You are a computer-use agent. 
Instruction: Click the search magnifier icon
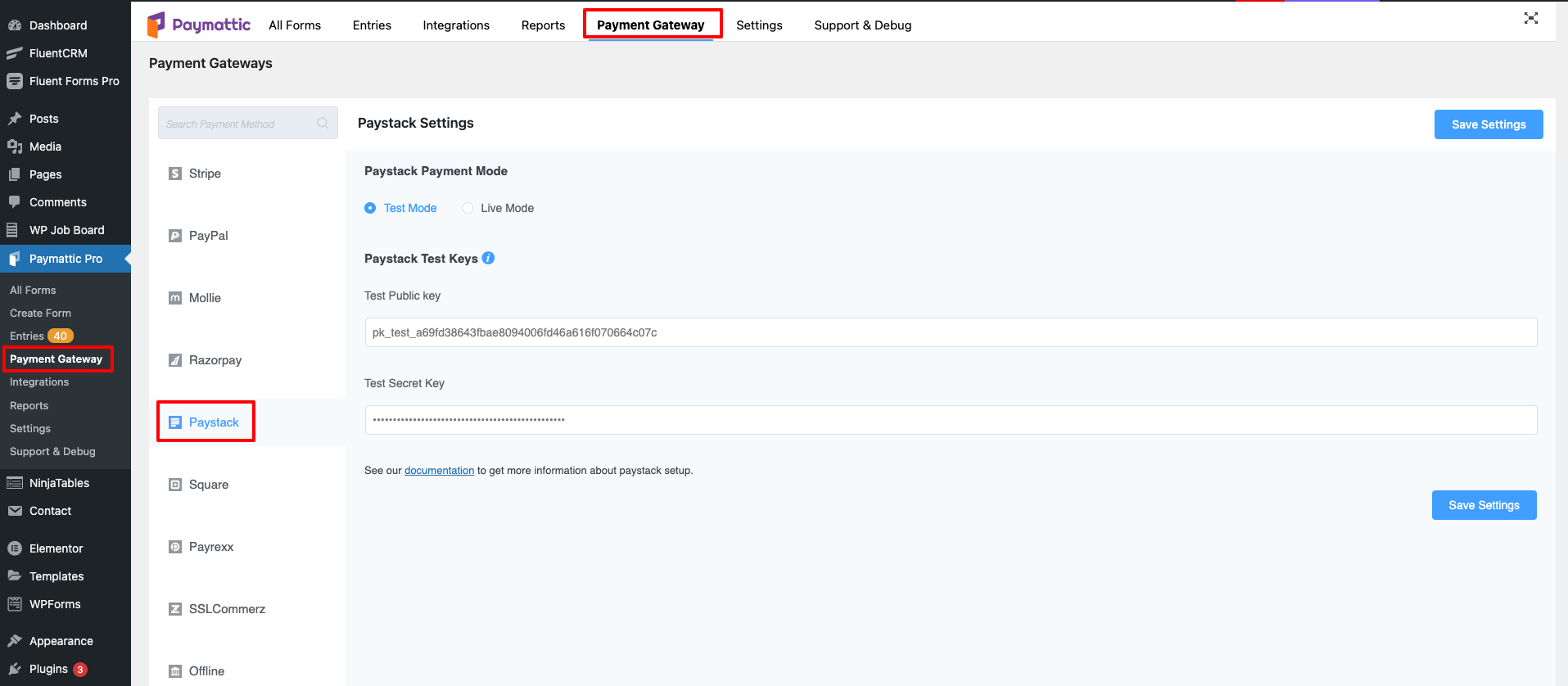point(323,124)
